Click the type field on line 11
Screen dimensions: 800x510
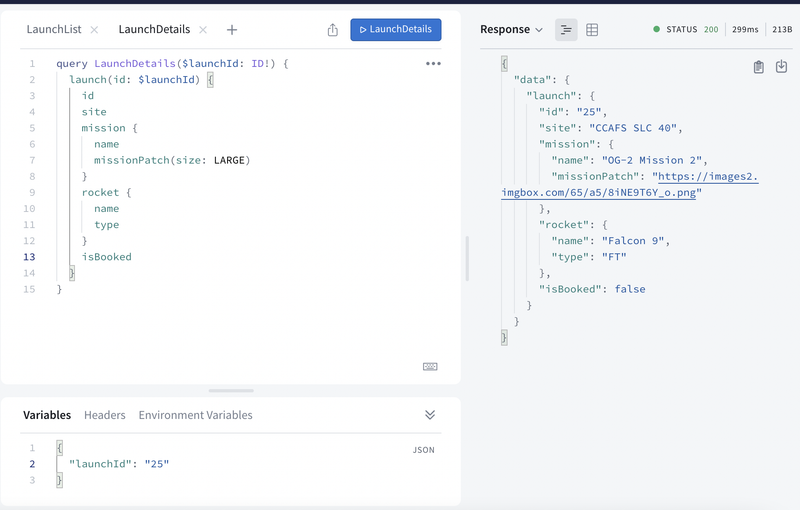point(107,225)
